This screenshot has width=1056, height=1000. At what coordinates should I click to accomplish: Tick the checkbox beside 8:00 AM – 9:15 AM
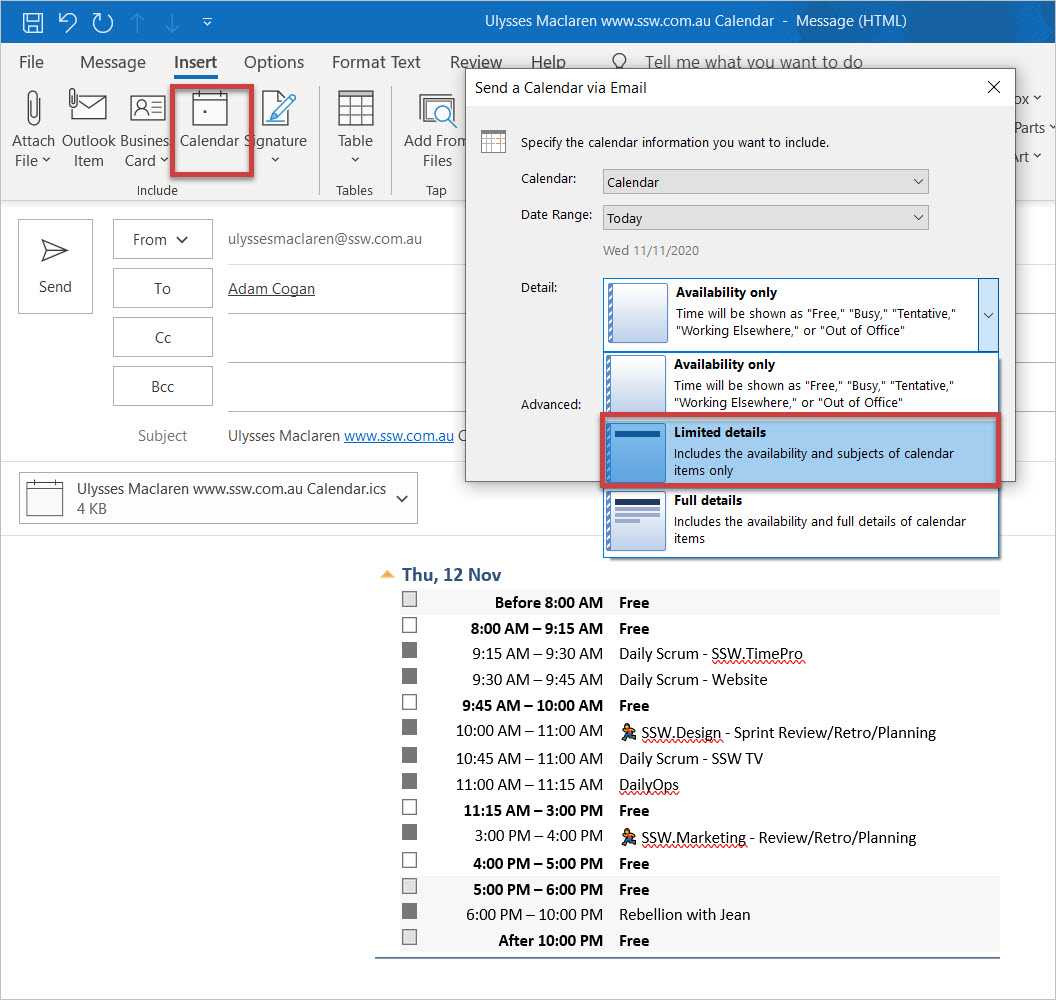(x=409, y=626)
